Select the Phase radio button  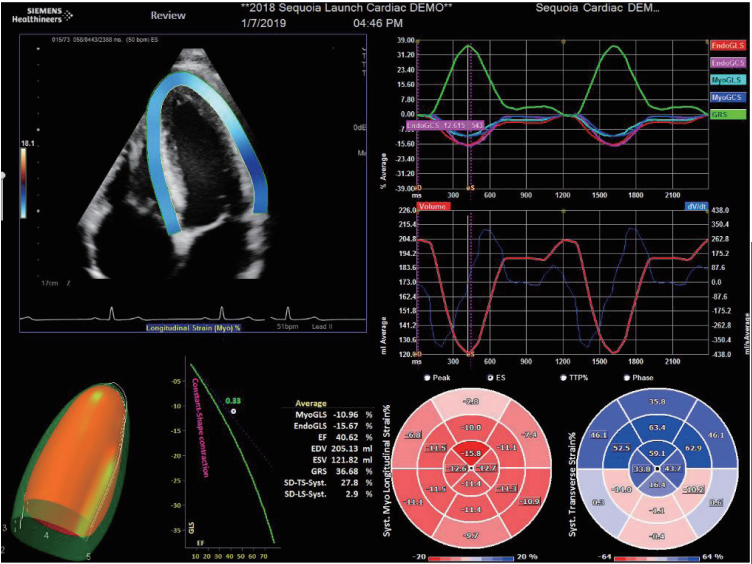click(629, 377)
